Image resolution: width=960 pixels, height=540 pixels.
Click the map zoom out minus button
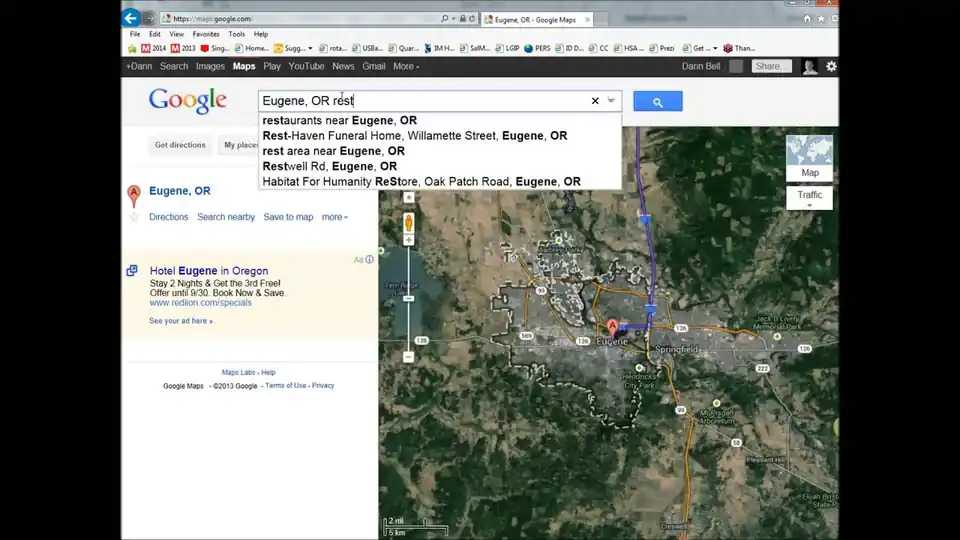click(408, 357)
